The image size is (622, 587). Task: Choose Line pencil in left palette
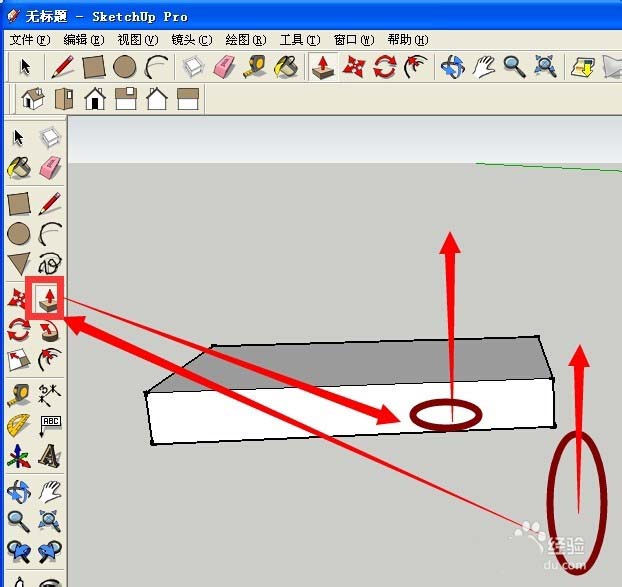(x=50, y=203)
